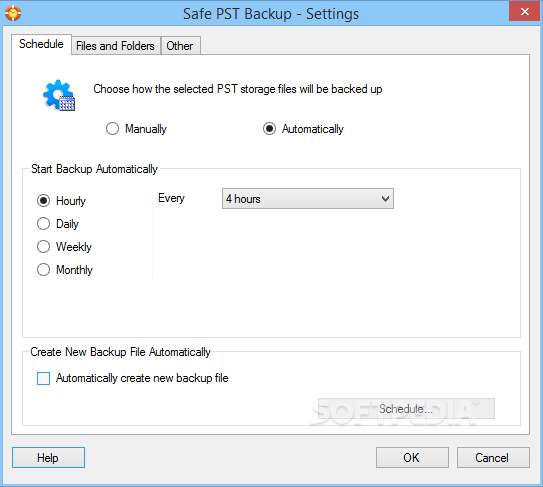The height and width of the screenshot is (487, 543).
Task: Click the 'Create New Backup File Automatically' group label
Action: click(x=121, y=352)
